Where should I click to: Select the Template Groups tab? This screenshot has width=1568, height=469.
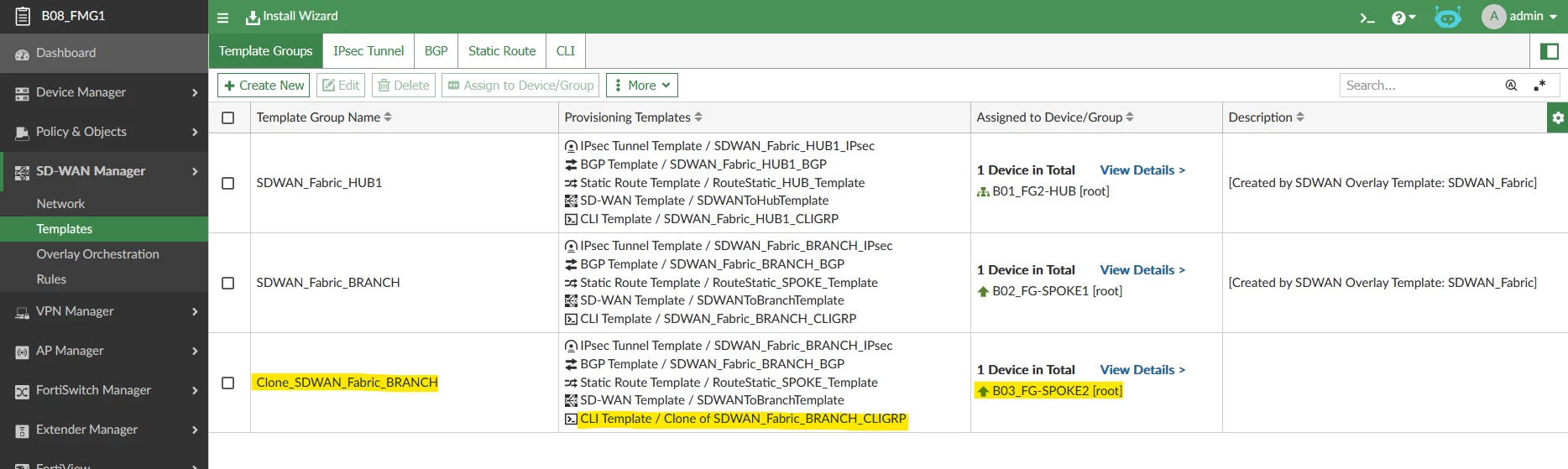(266, 51)
